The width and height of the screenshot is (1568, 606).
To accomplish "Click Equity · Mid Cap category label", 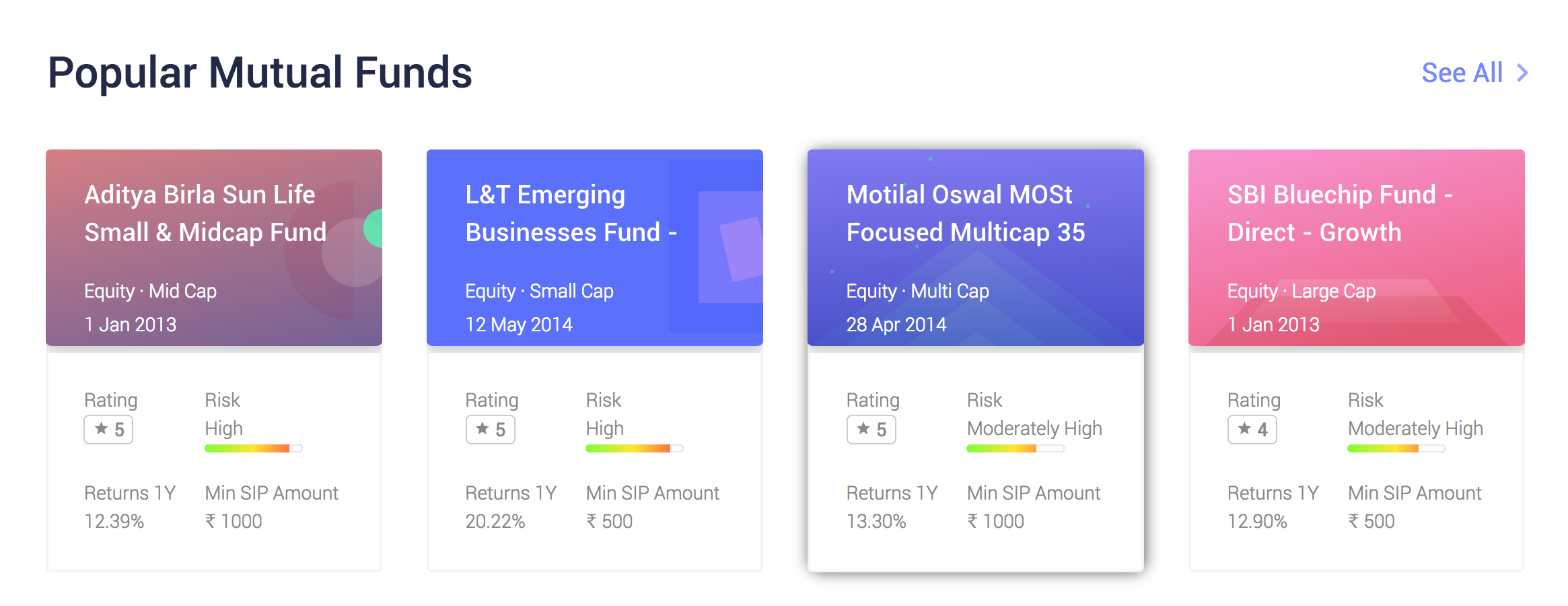I will coord(150,291).
